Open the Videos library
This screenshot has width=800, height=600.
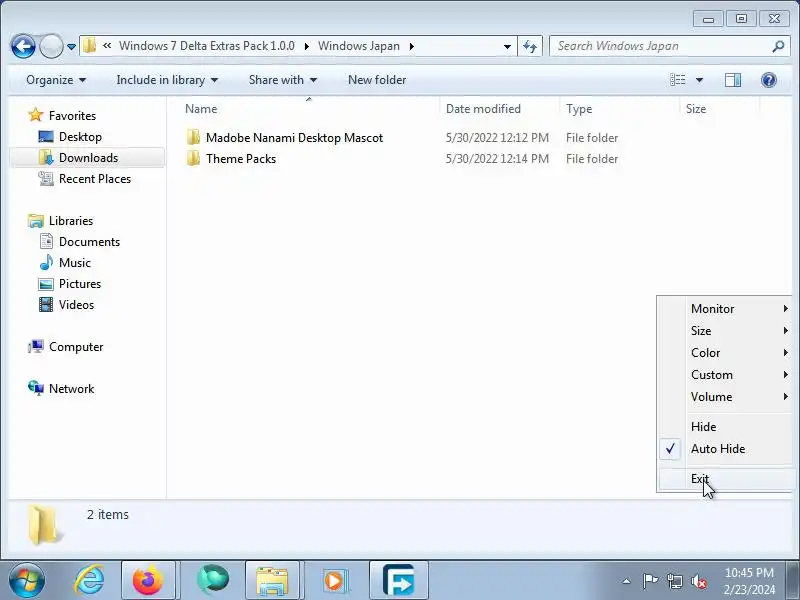pyautogui.click(x=76, y=305)
